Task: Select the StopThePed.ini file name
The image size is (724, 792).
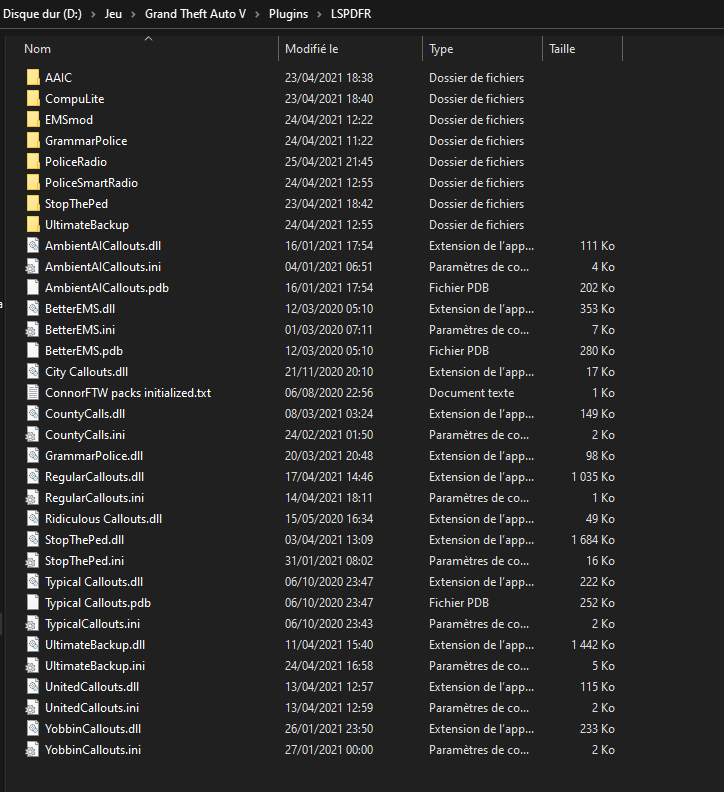Action: (x=84, y=561)
